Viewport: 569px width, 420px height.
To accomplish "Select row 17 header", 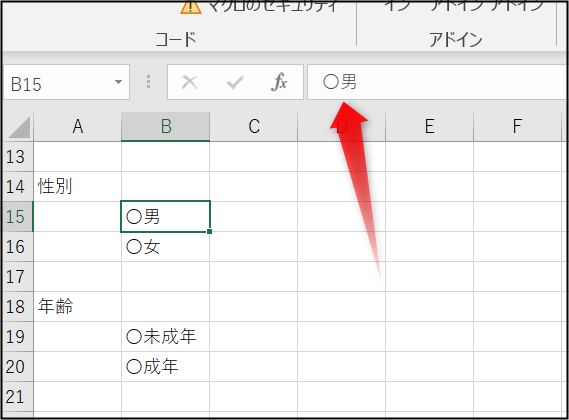I will coord(17,277).
